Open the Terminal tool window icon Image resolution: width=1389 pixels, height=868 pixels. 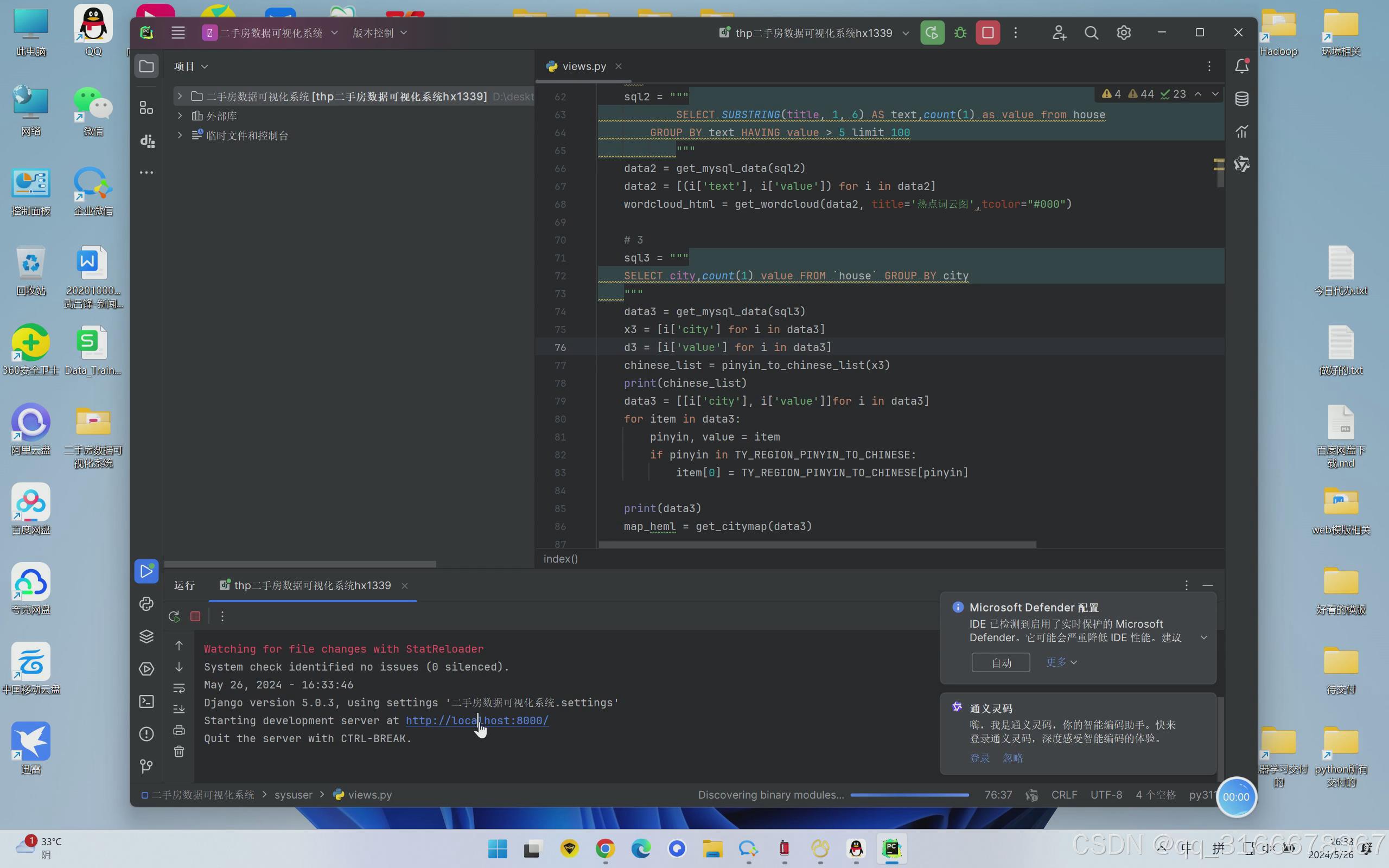click(x=146, y=701)
